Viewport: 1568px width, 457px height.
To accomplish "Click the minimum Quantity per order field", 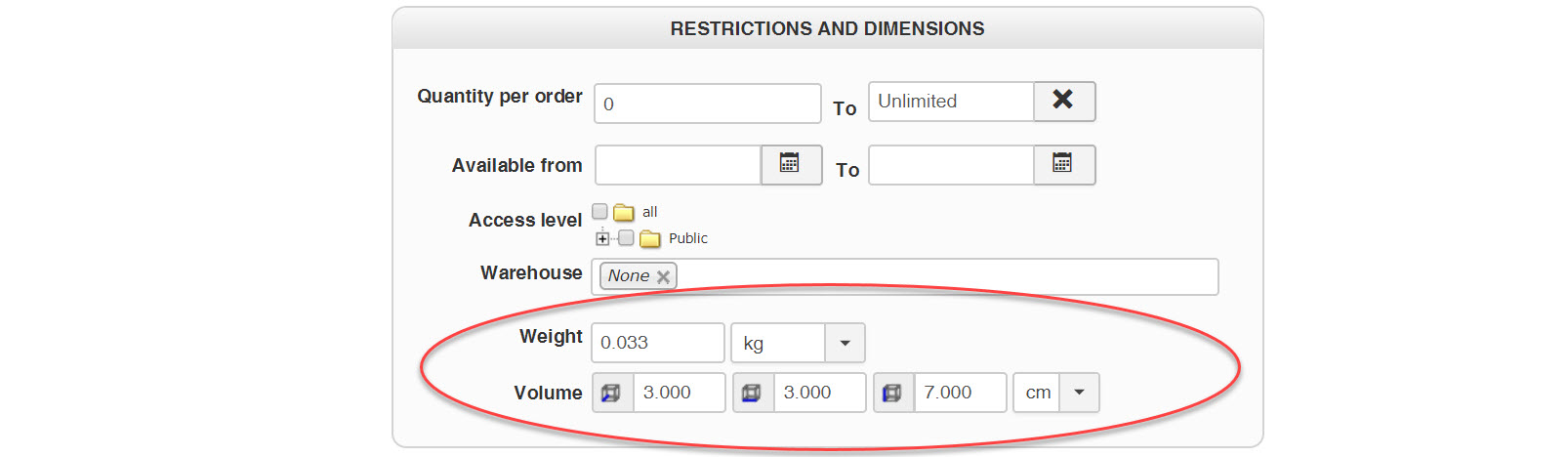I will pyautogui.click(x=707, y=104).
